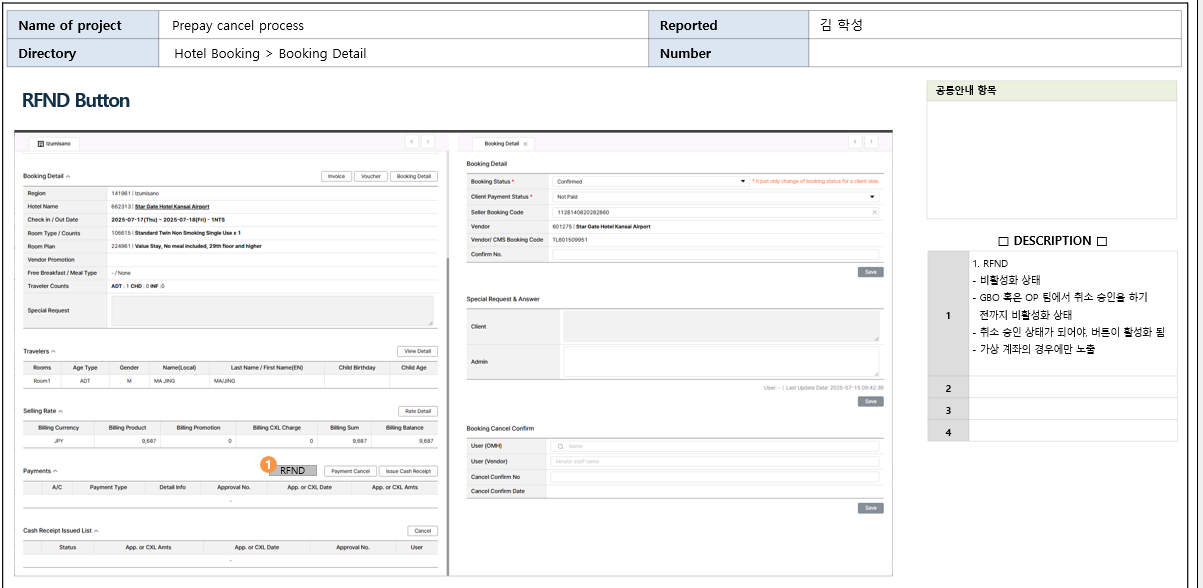1203x588 pixels.
Task: Open the Booking Status dropdown
Action: point(742,181)
